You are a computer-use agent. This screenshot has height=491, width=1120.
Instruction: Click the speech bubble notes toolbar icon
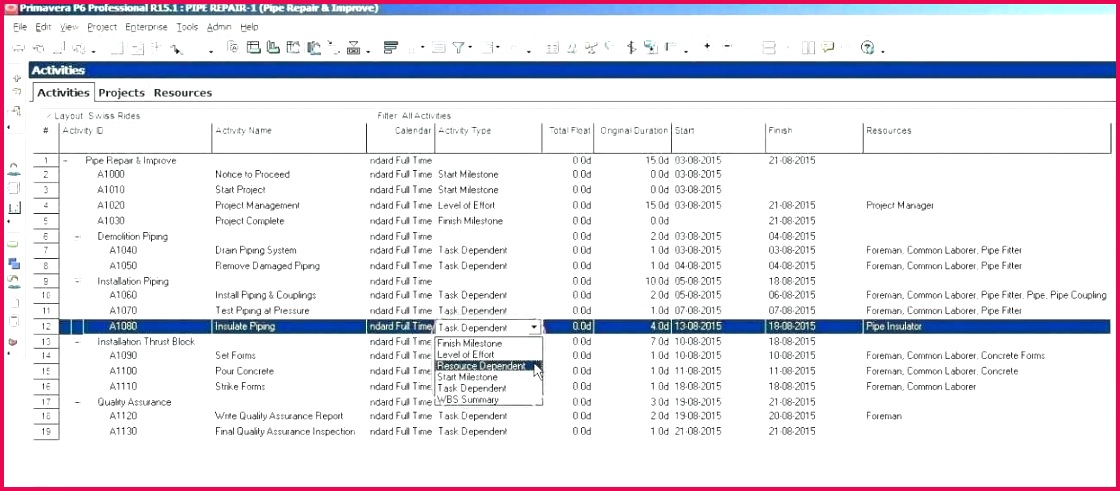[828, 47]
